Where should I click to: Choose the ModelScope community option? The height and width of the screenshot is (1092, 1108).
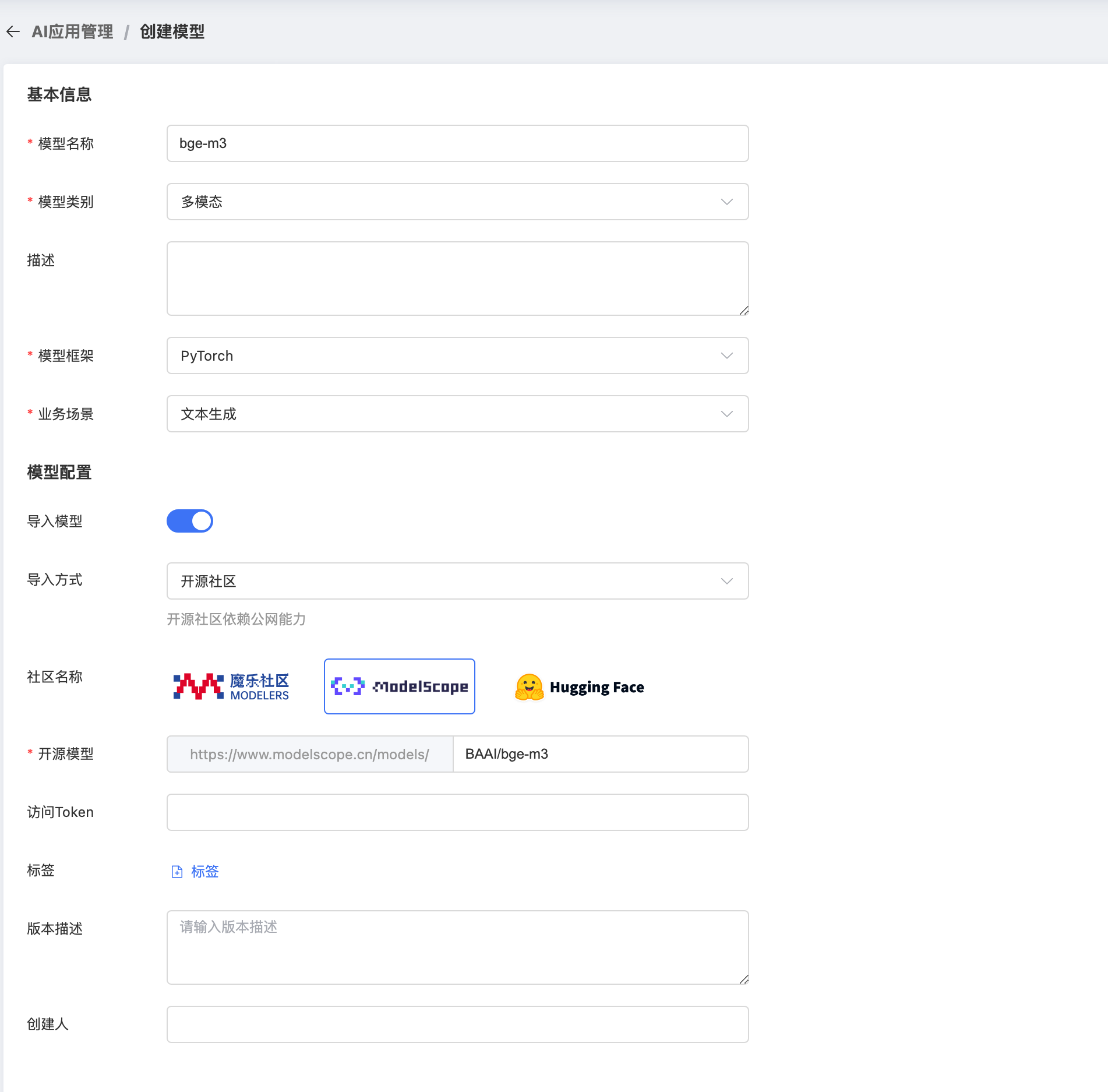pos(400,686)
